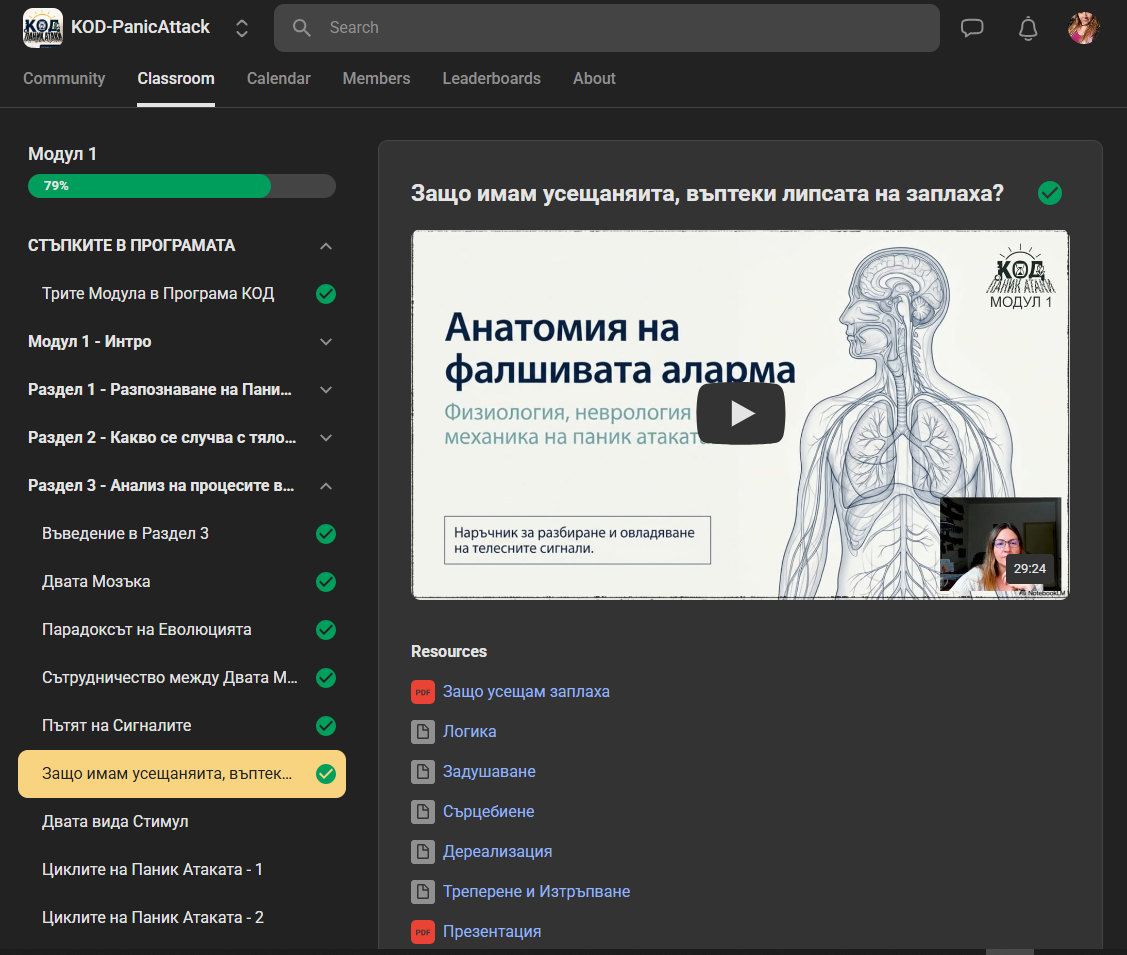Viewport: 1127px width, 955px height.
Task: Open the KOD-PanicAttack group logo
Action: coord(42,28)
